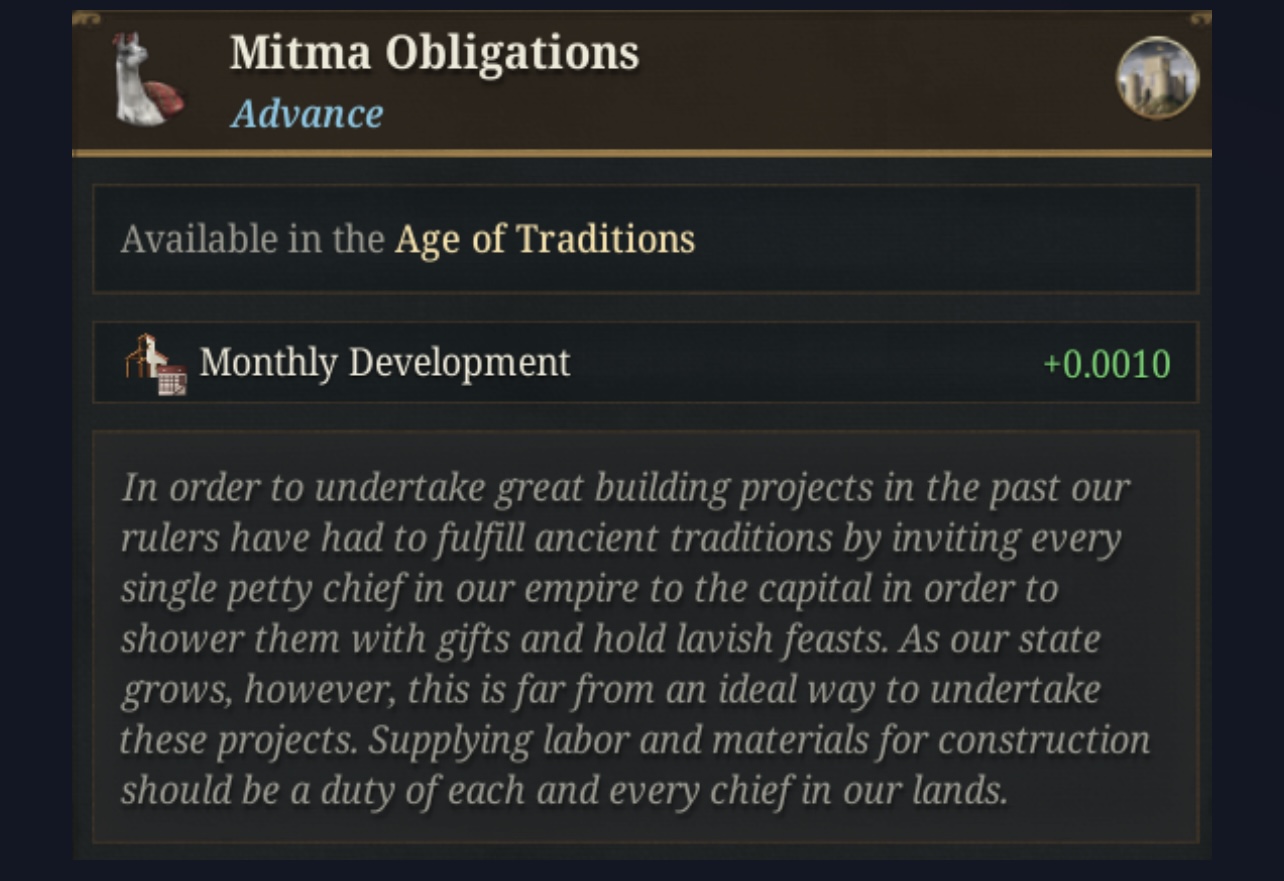
Task: Click the blue Advance type label
Action: [x=307, y=114]
